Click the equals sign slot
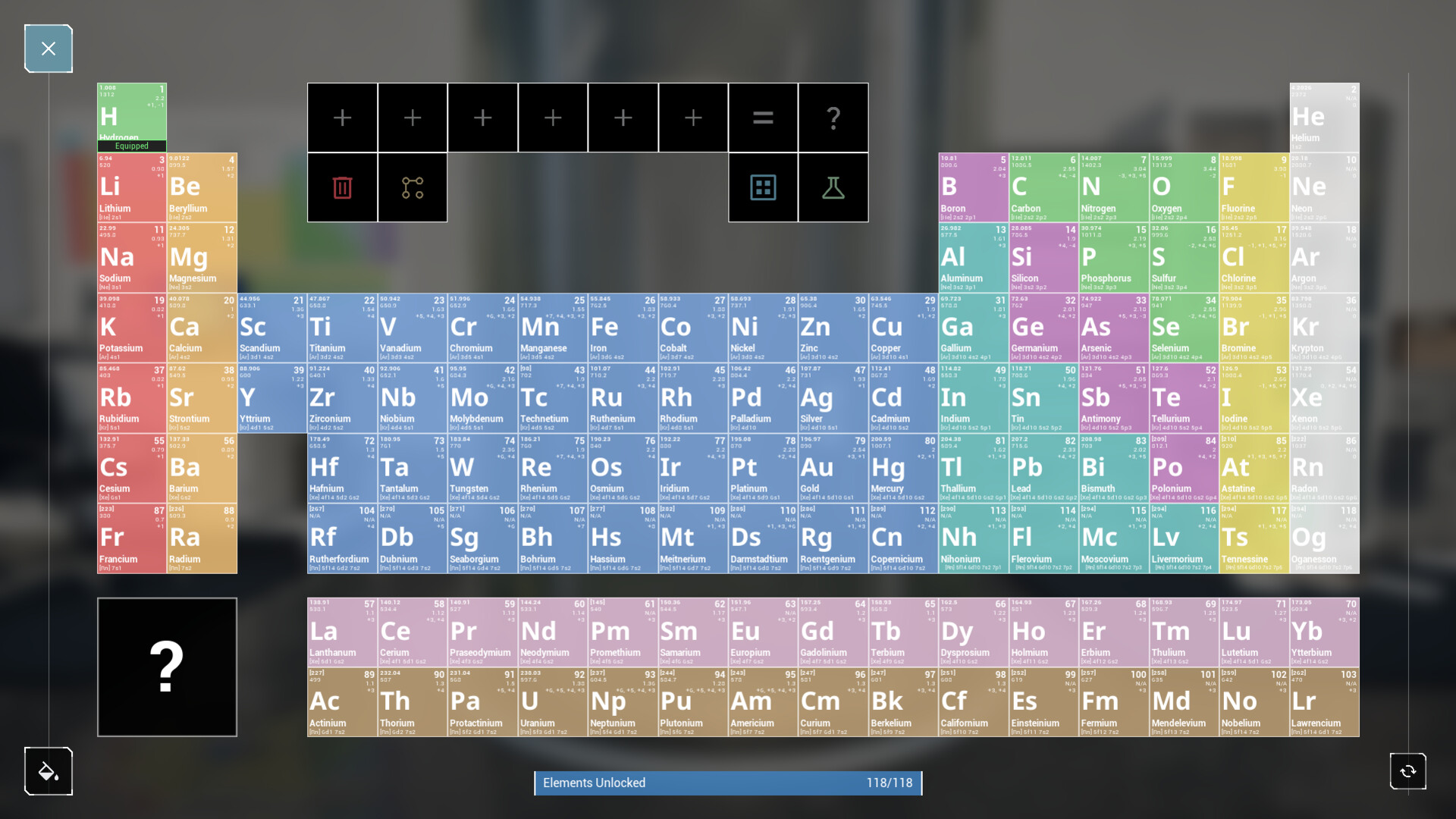1456x819 pixels. [763, 118]
